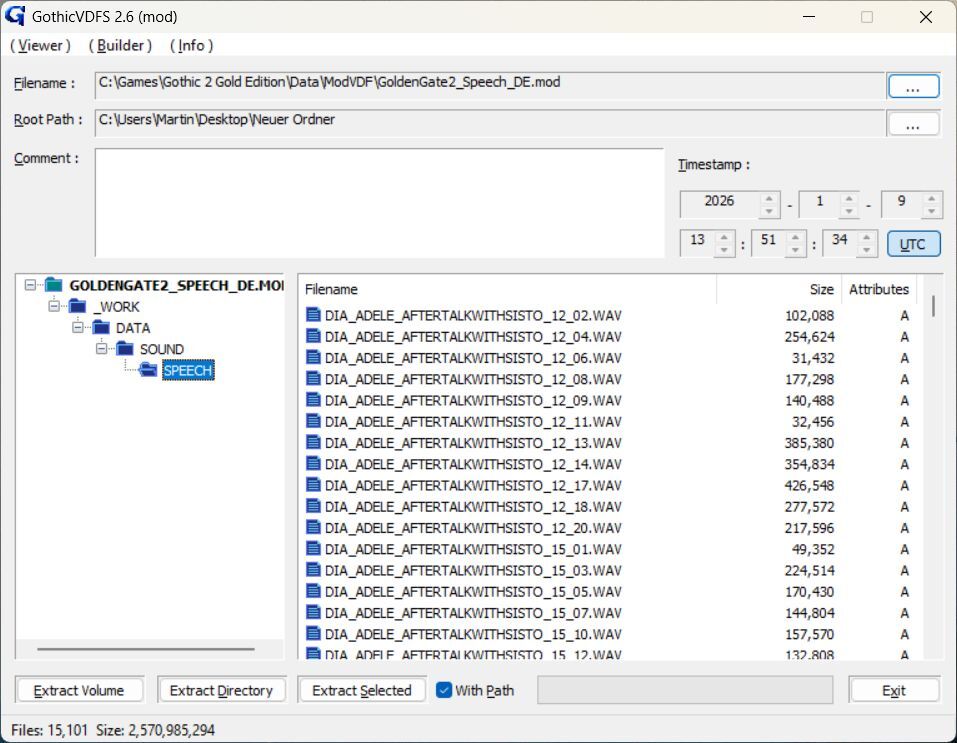Click the _WORK folder icon
The width and height of the screenshot is (957, 743).
point(78,307)
